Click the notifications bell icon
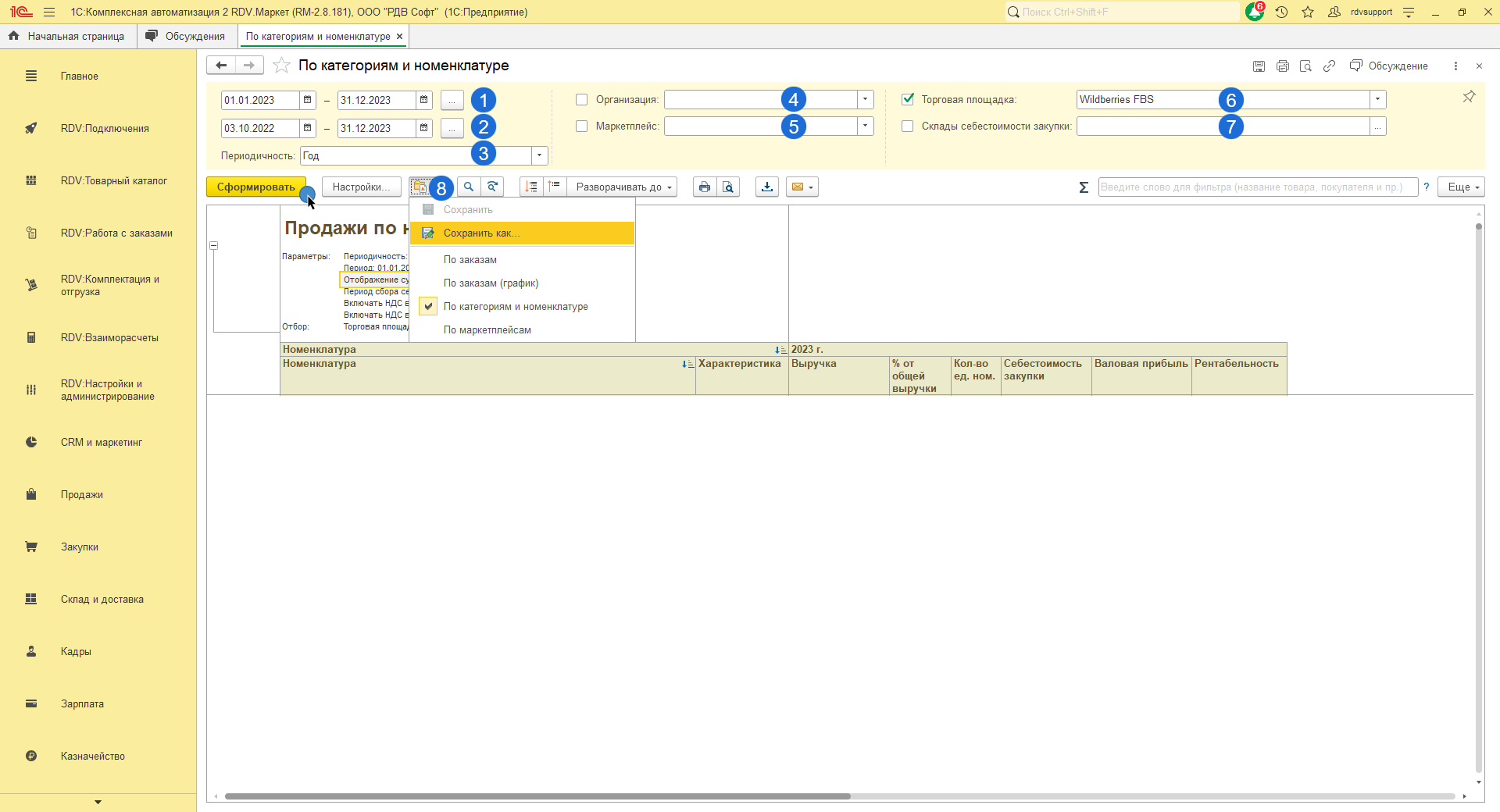Screen dimensions: 1500x812 click(x=1255, y=12)
